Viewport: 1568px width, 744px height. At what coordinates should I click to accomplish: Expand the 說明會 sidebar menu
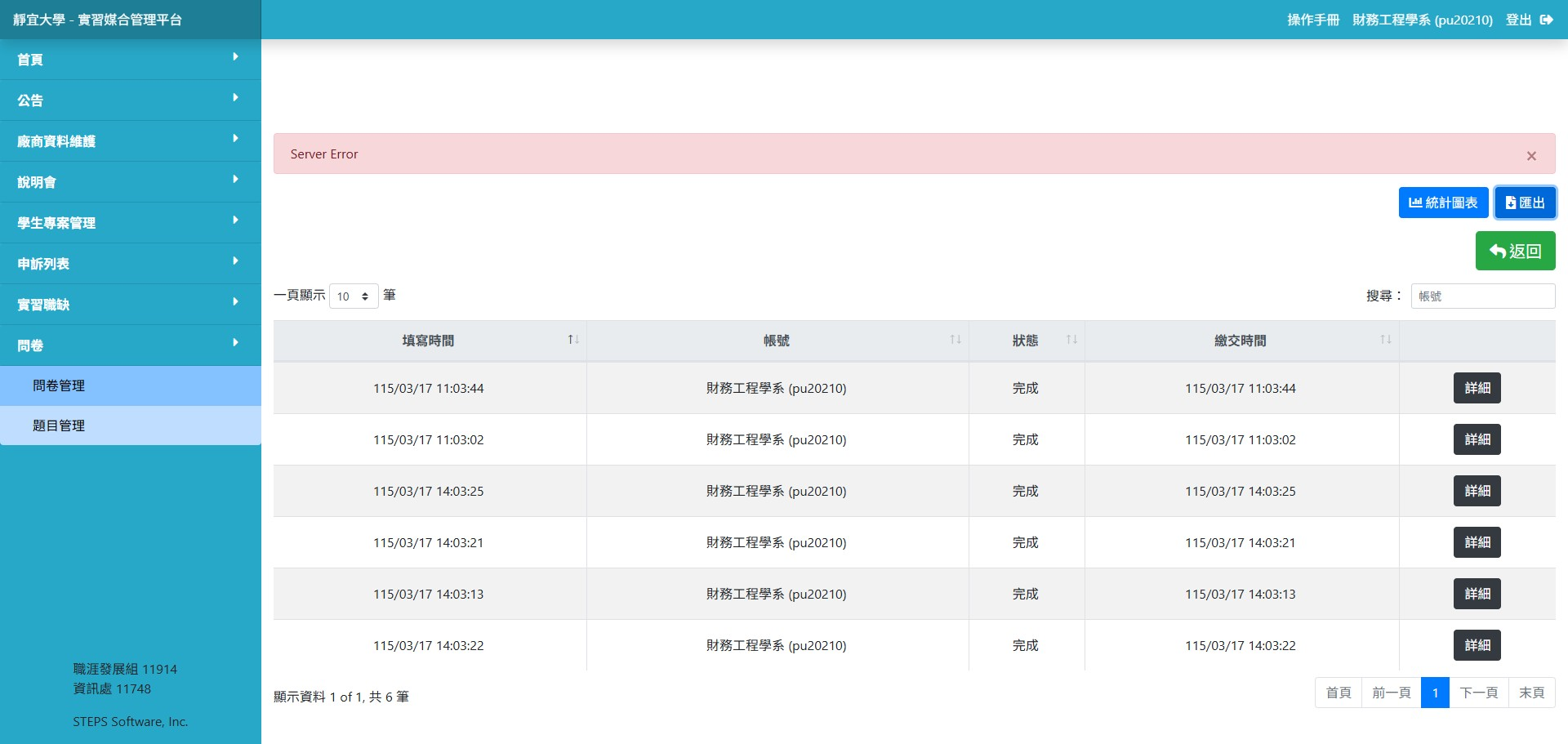(x=131, y=182)
